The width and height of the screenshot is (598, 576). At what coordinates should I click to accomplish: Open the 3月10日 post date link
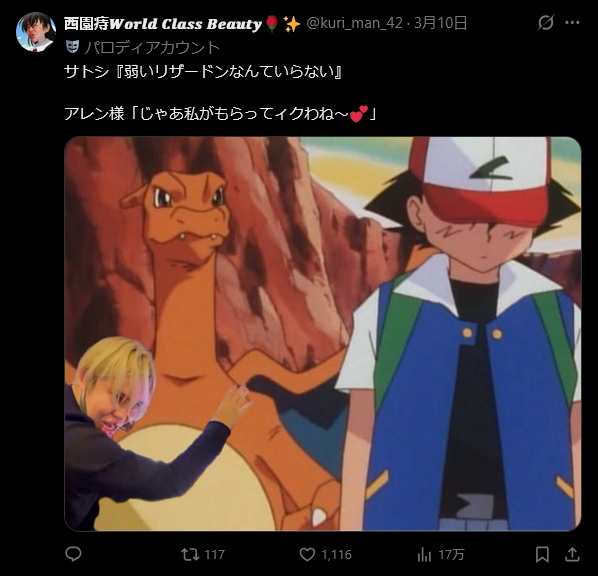pyautogui.click(x=440, y=23)
